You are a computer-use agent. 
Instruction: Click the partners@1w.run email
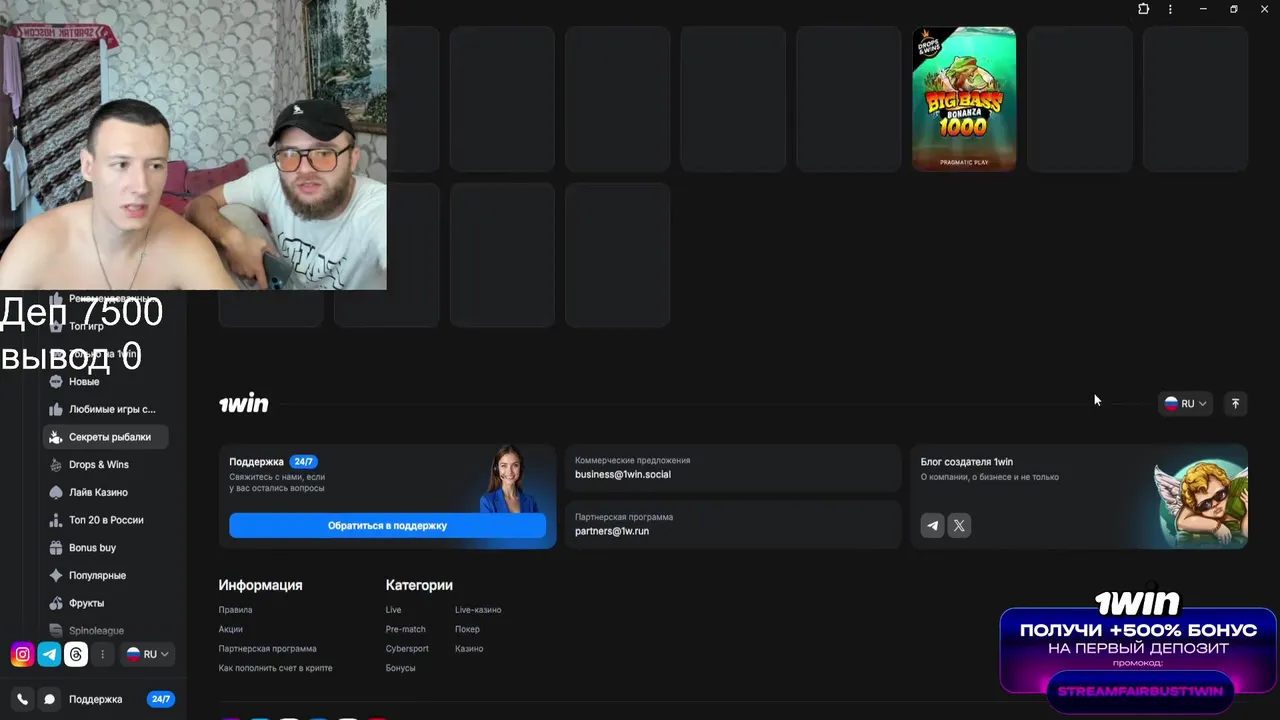pos(612,531)
